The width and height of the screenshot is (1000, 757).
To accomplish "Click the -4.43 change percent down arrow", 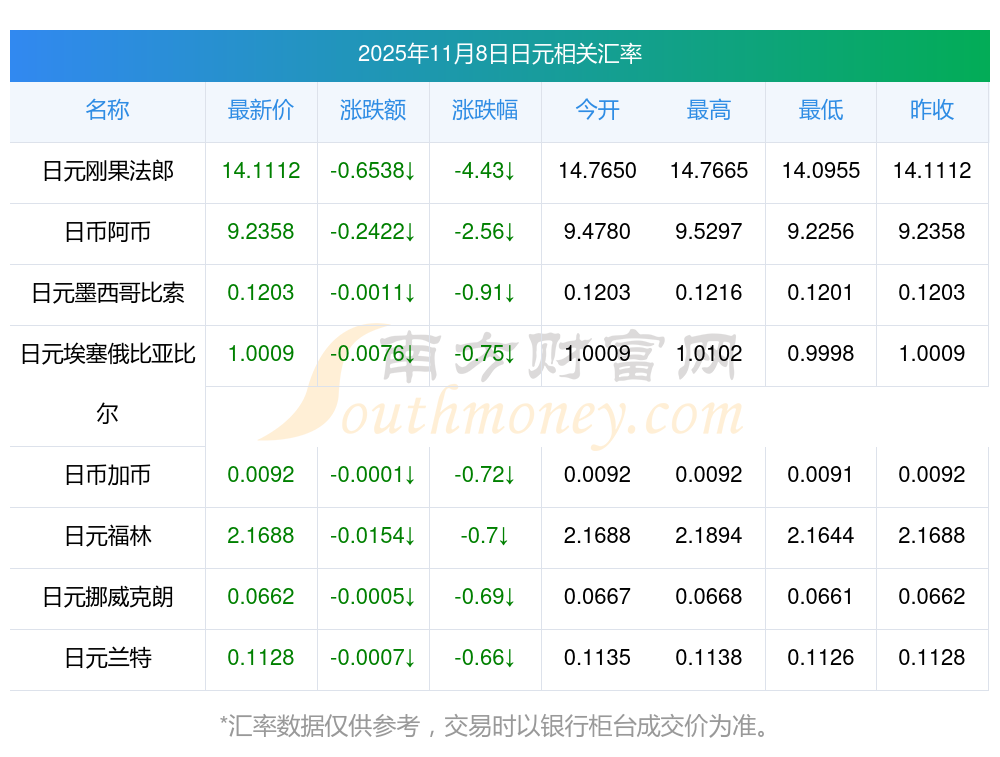I will 510,171.
